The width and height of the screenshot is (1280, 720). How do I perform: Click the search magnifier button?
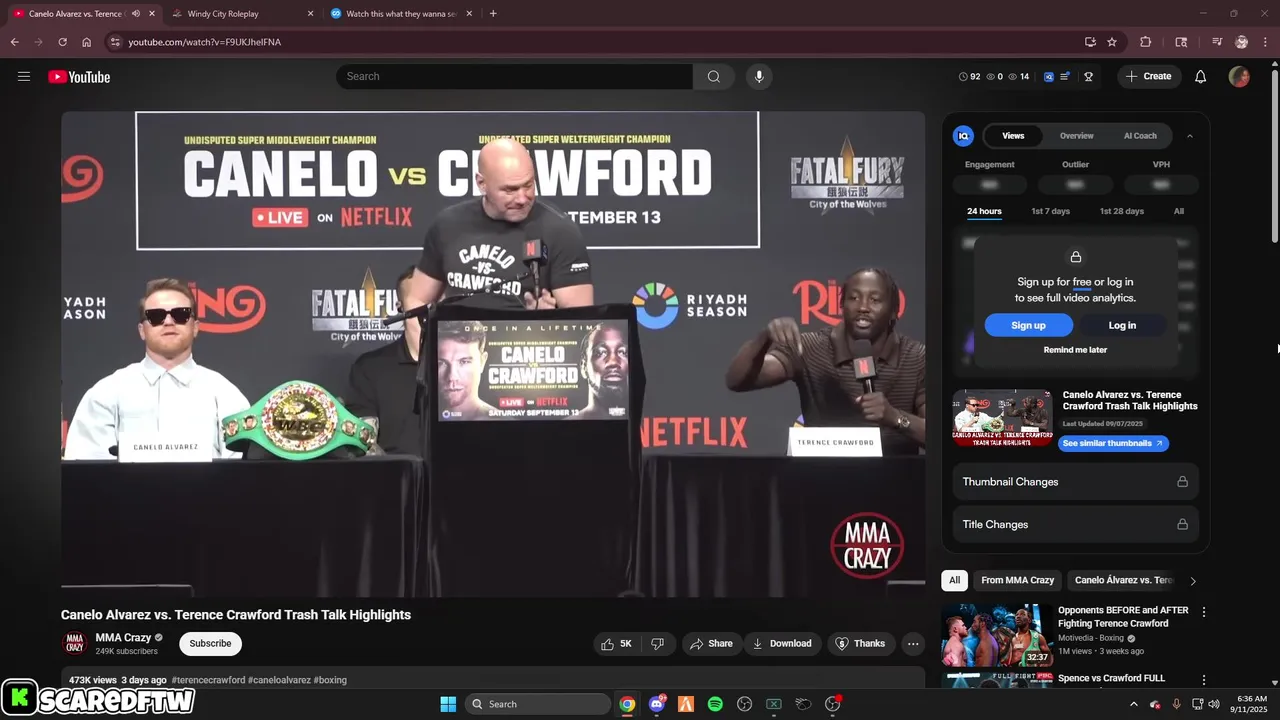point(713,76)
